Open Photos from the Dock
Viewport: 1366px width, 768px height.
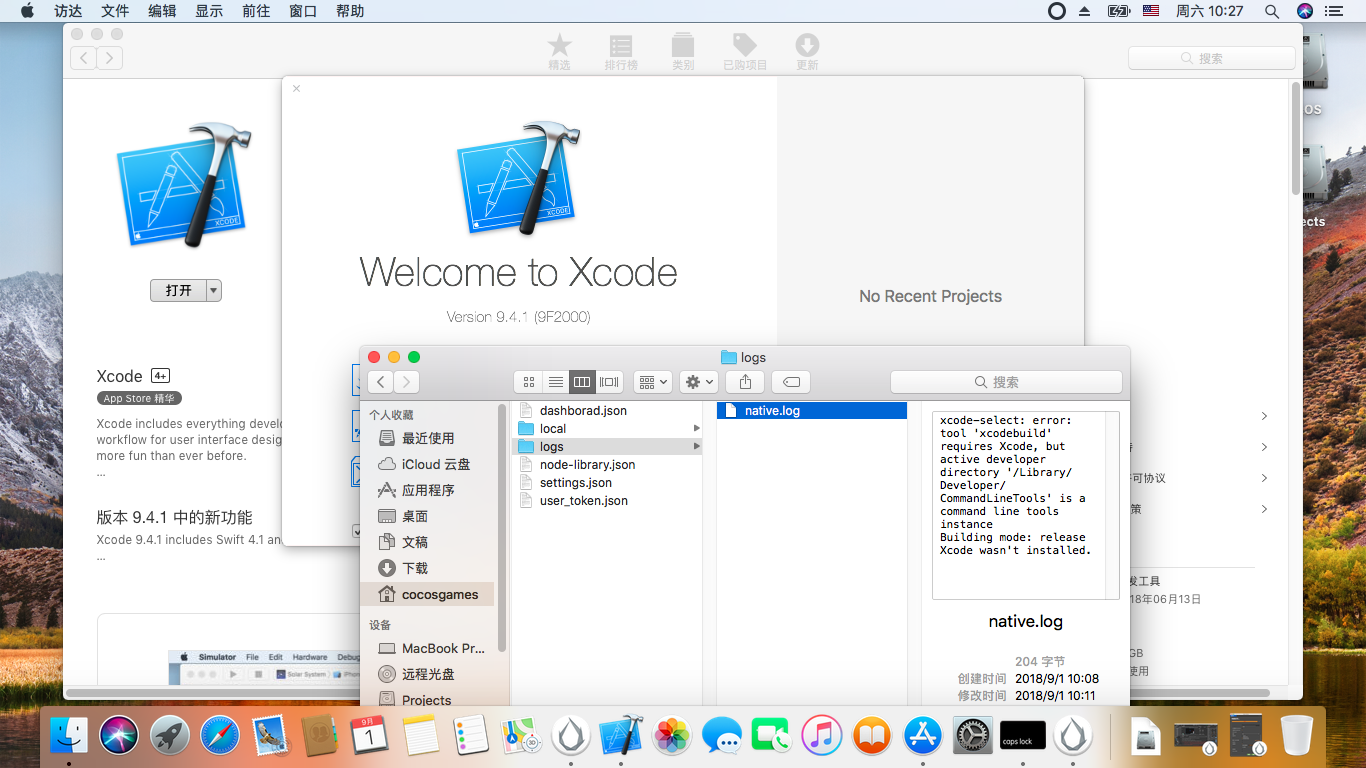click(x=672, y=737)
